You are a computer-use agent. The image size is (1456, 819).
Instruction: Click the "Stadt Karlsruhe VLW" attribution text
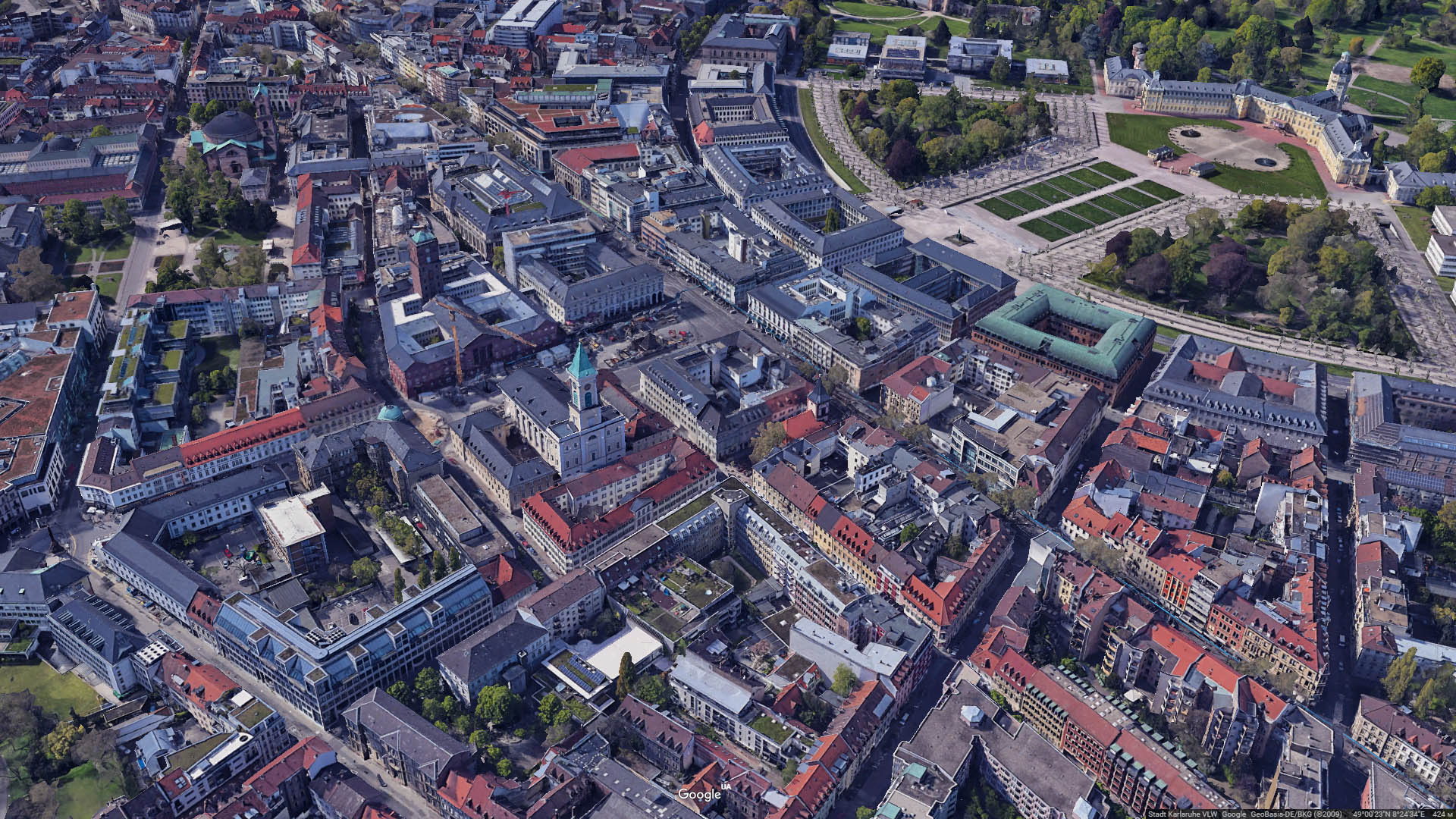click(x=1182, y=814)
